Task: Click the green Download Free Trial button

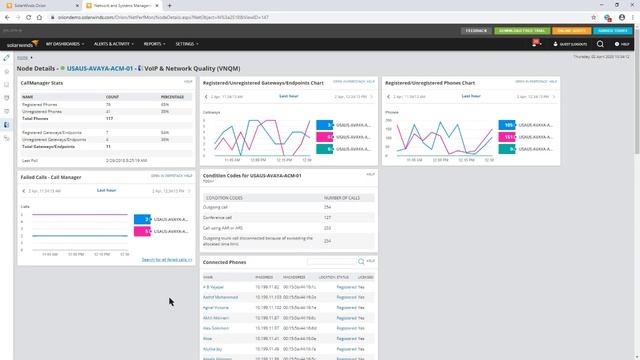Action: pos(522,31)
